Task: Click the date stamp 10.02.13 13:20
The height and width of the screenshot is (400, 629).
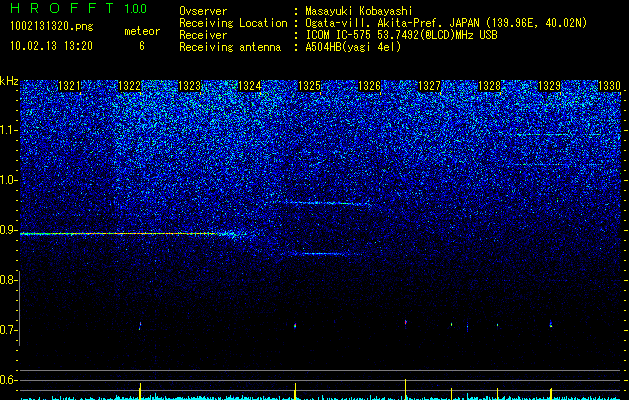Action: (x=51, y=46)
